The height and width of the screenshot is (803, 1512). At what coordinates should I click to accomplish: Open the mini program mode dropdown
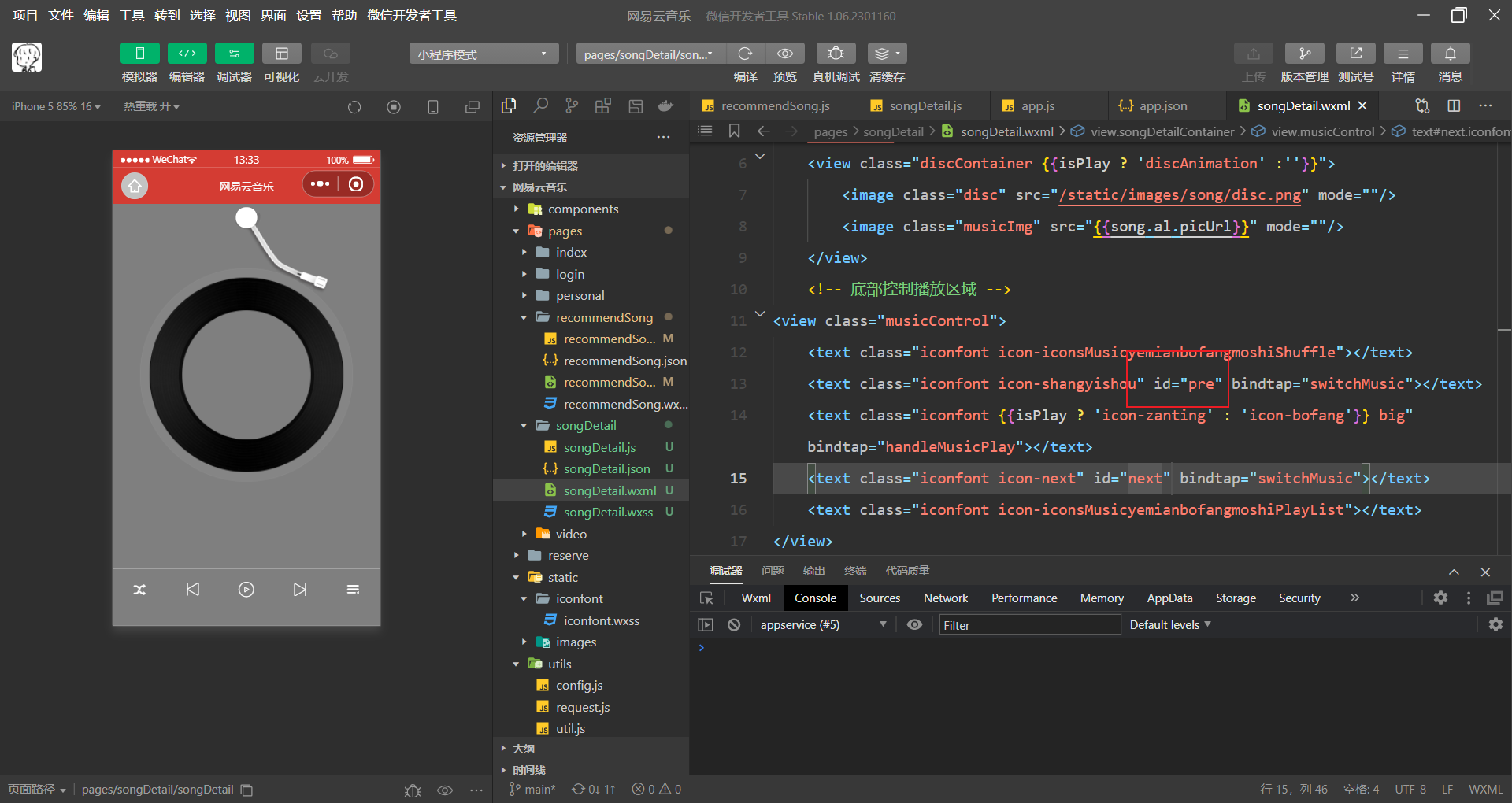[484, 54]
